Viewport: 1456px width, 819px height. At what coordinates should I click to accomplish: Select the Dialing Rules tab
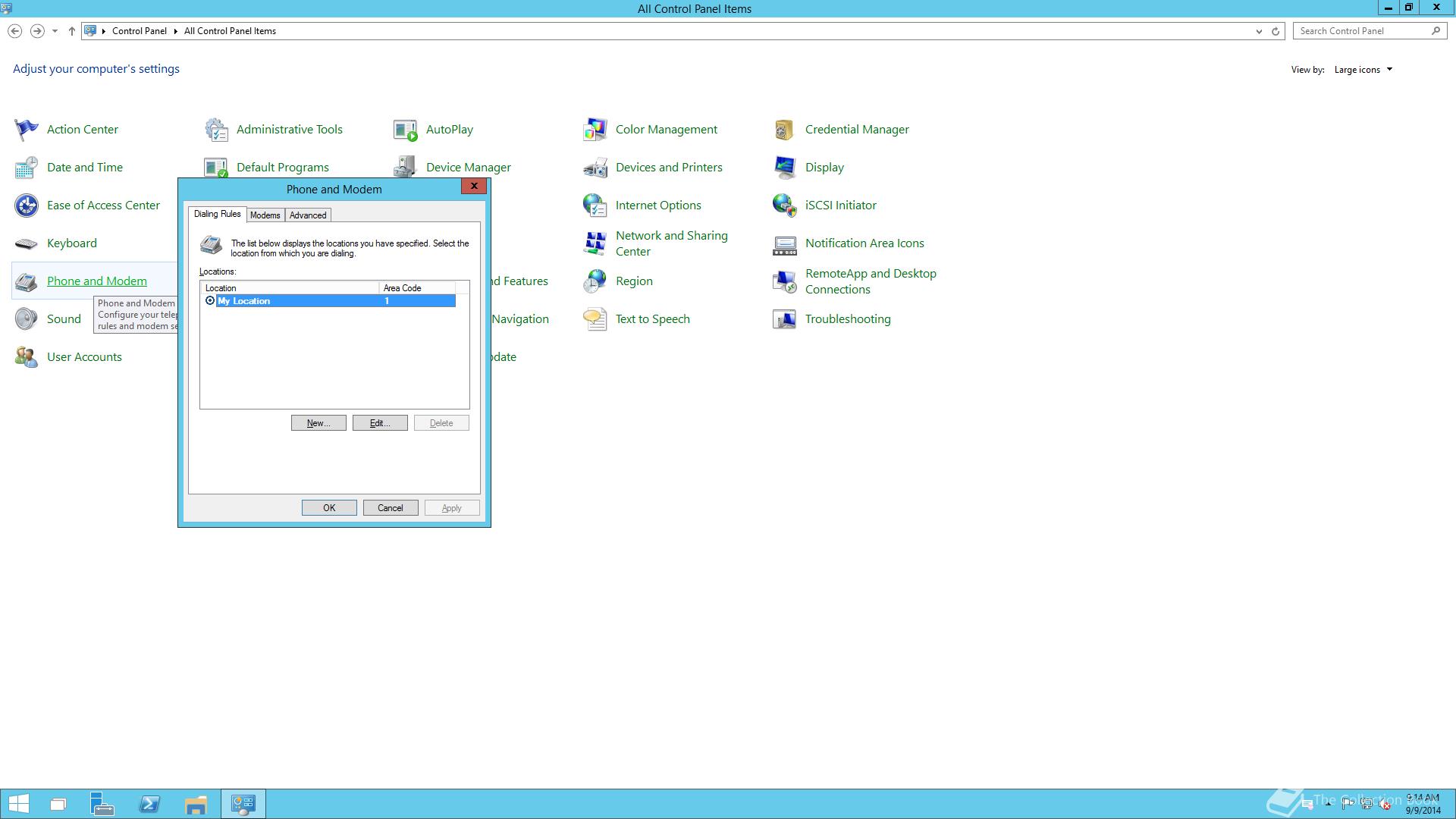point(217,214)
